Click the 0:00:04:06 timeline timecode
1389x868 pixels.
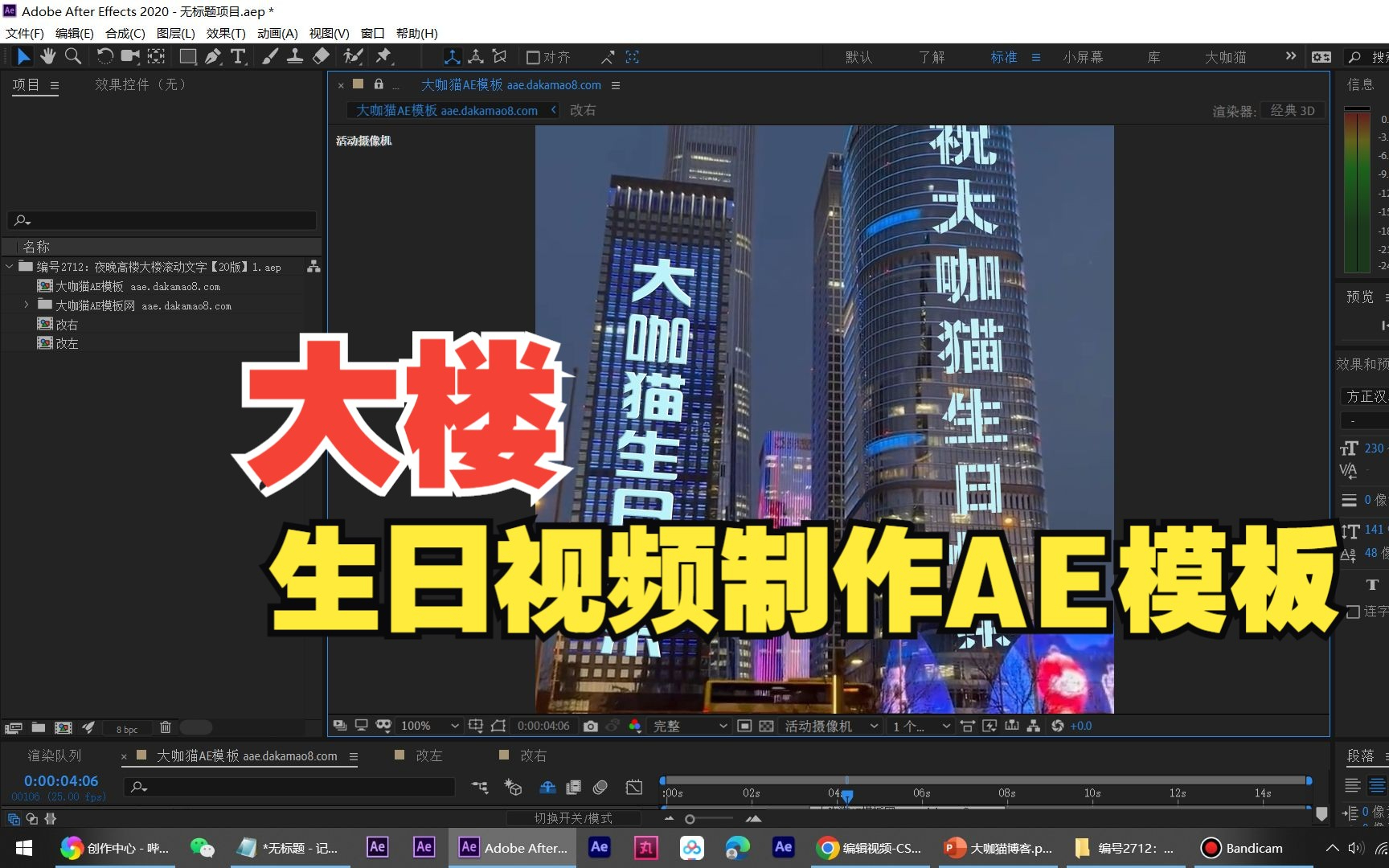click(x=61, y=780)
